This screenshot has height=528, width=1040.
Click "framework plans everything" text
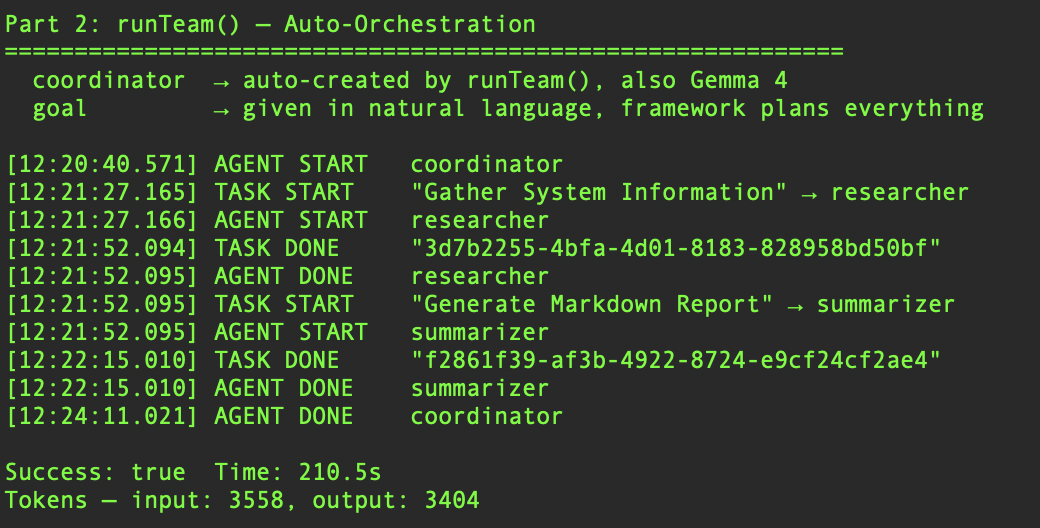point(802,108)
